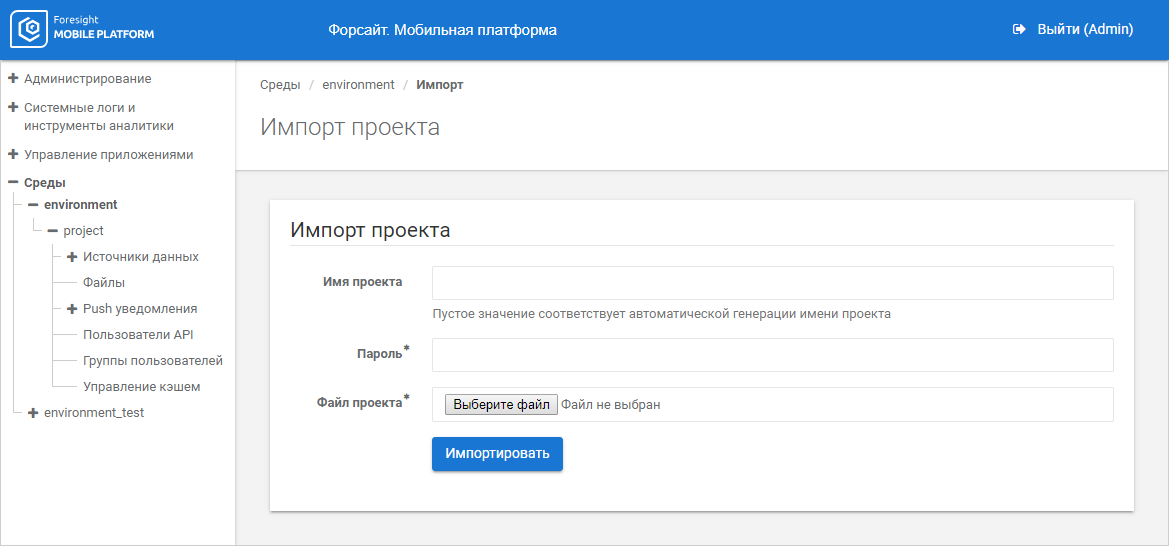Expand the Управление приложениями section
Viewport: 1169px width, 546px height.
pos(13,155)
